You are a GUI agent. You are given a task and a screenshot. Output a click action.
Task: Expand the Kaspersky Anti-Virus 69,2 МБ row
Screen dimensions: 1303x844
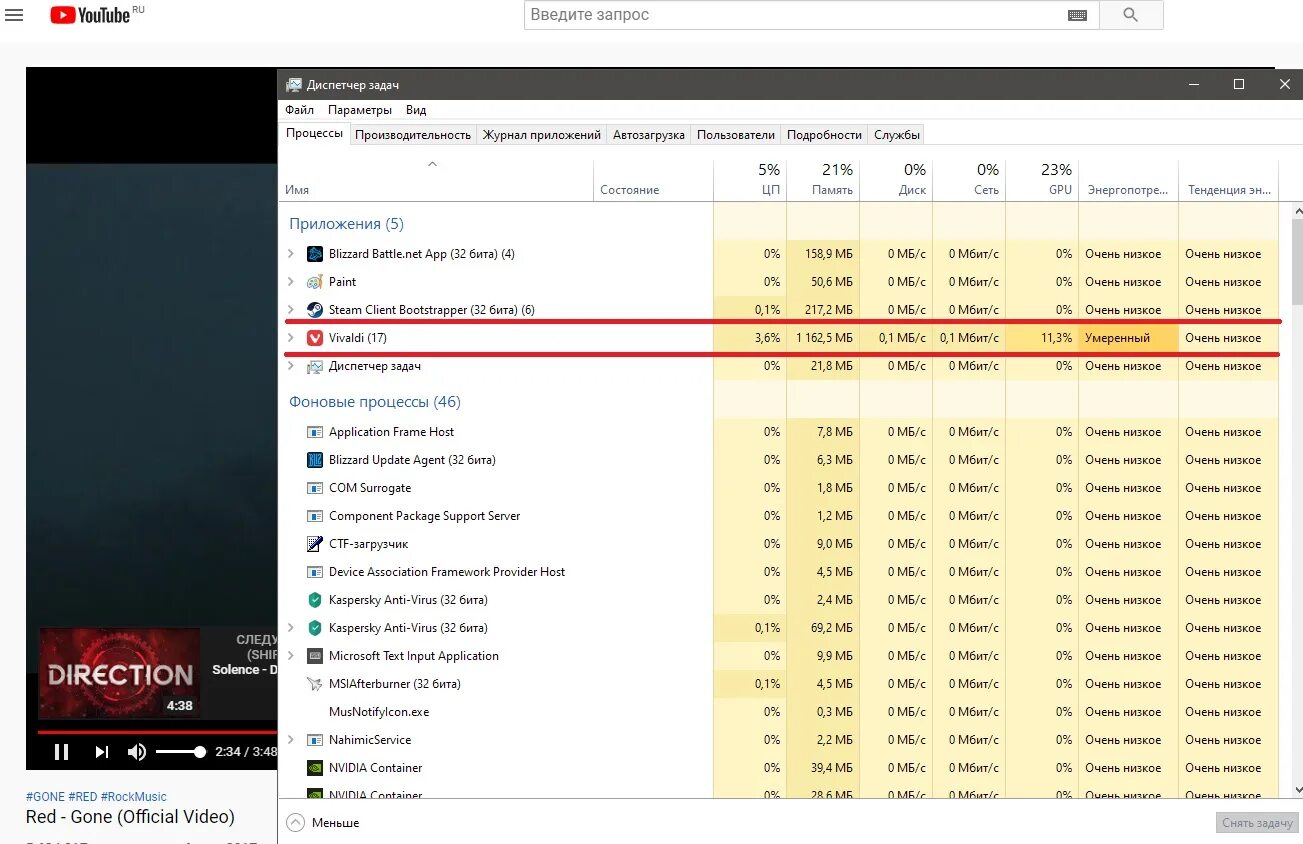coord(291,628)
